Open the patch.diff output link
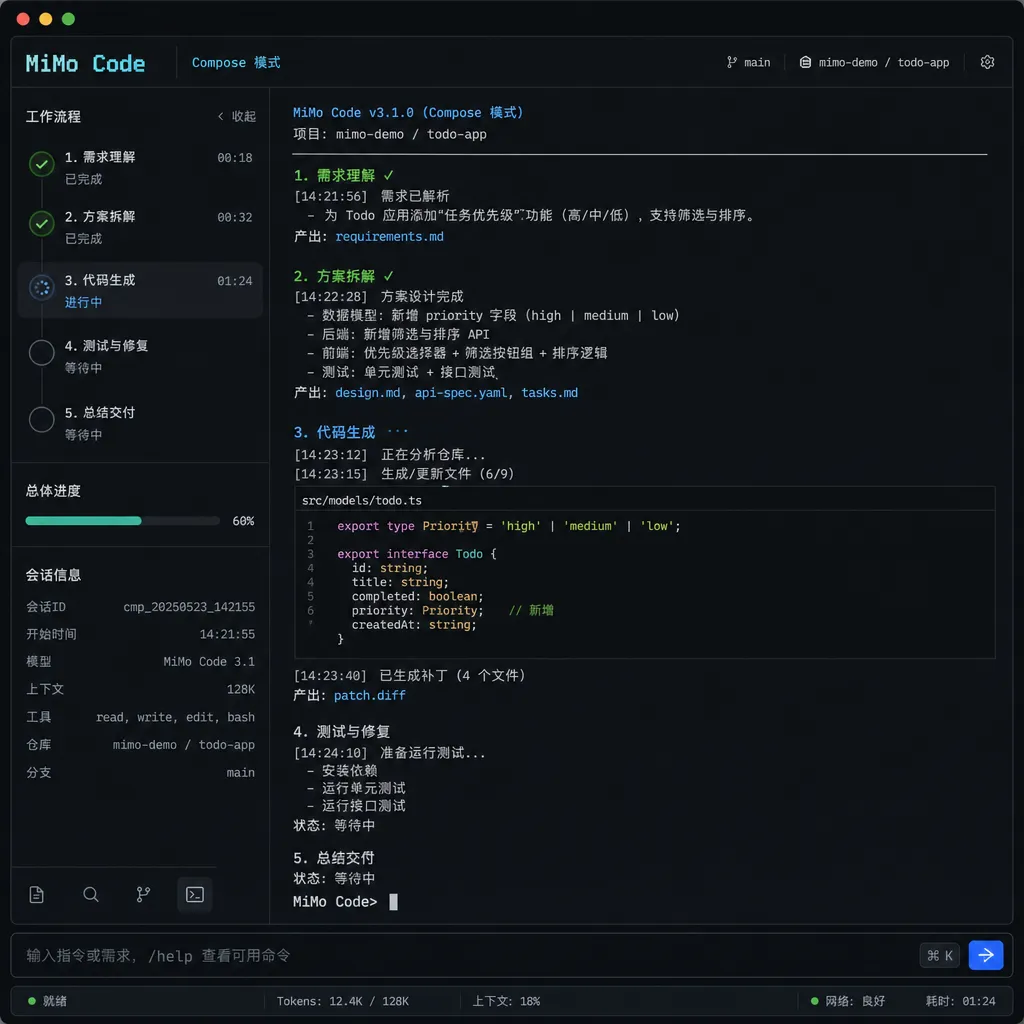The height and width of the screenshot is (1024, 1024). point(370,696)
